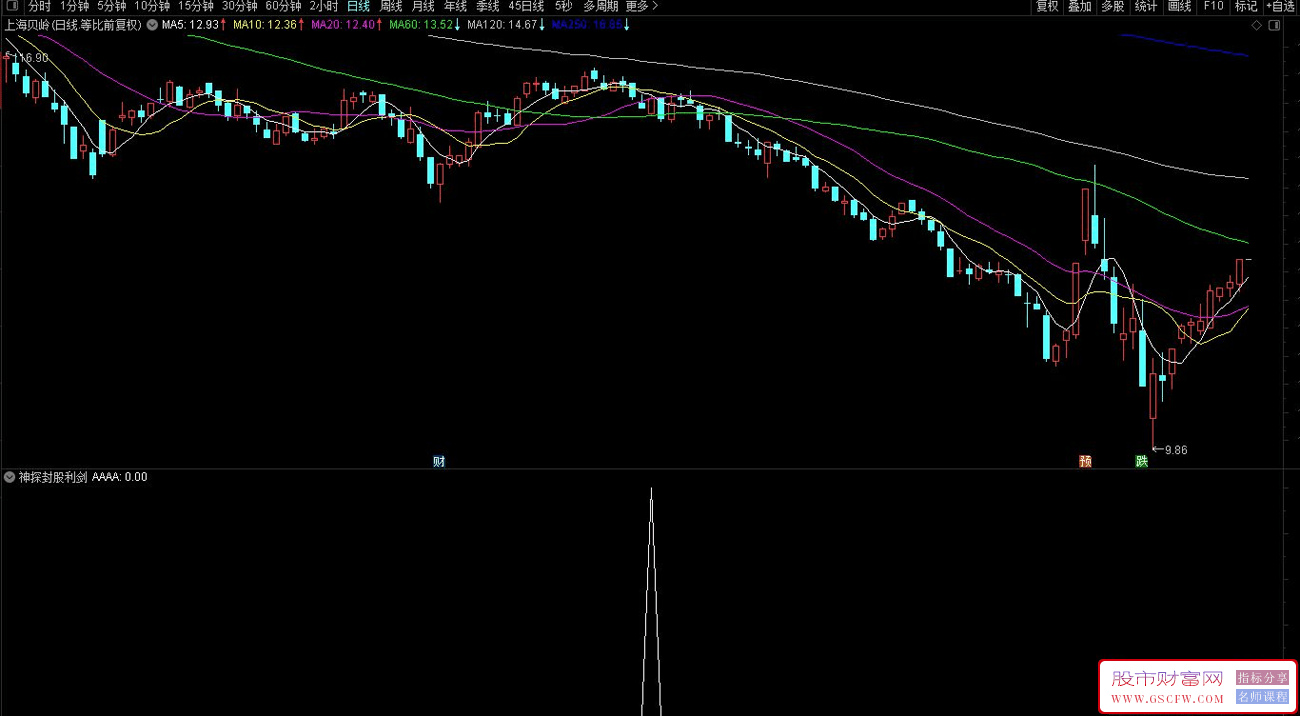This screenshot has width=1300, height=716.
Task: Click the 指标分享 link in the banner
Action: [1262, 678]
